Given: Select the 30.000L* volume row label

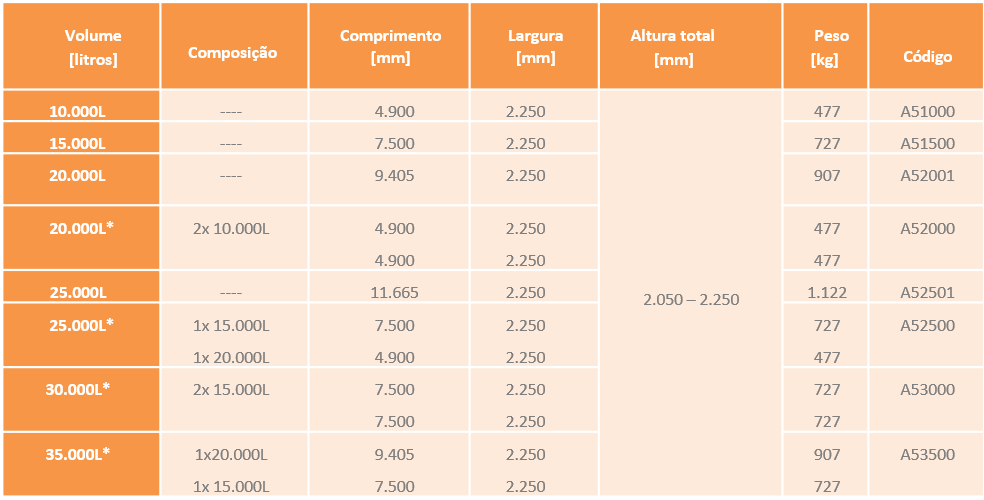Looking at the screenshot, I should [80, 389].
